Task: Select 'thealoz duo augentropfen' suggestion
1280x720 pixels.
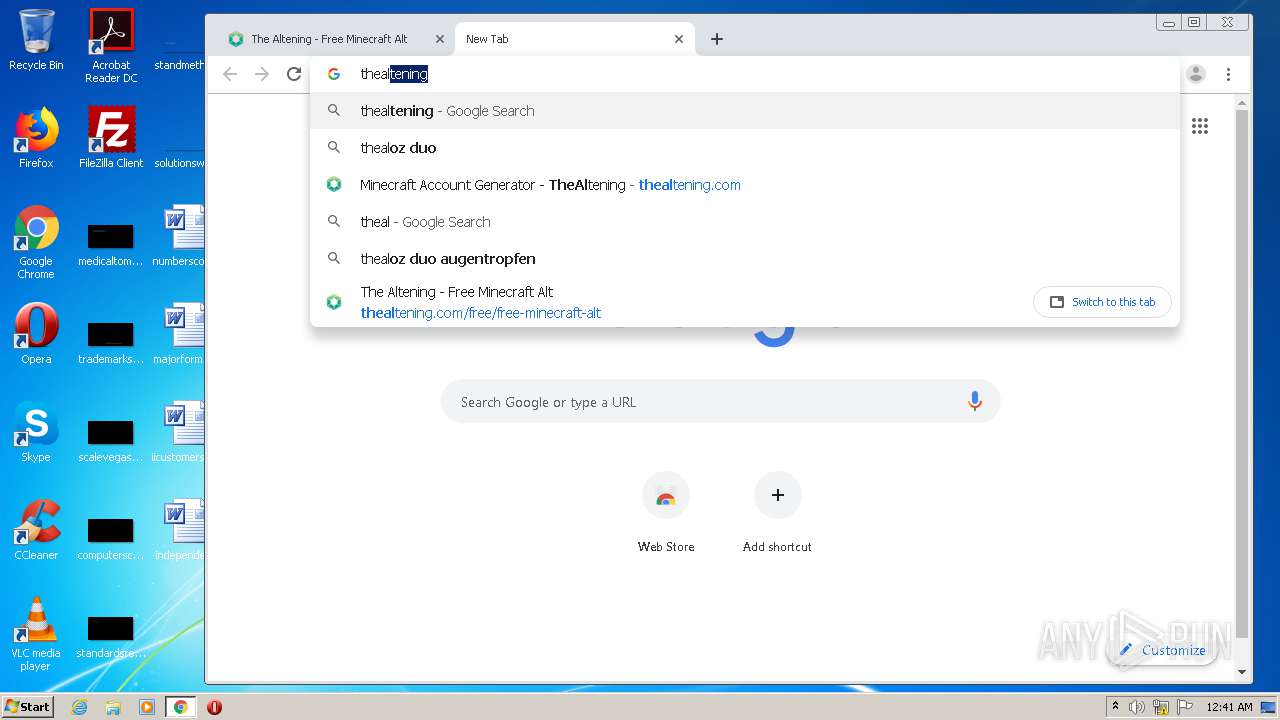Action: coord(745,259)
